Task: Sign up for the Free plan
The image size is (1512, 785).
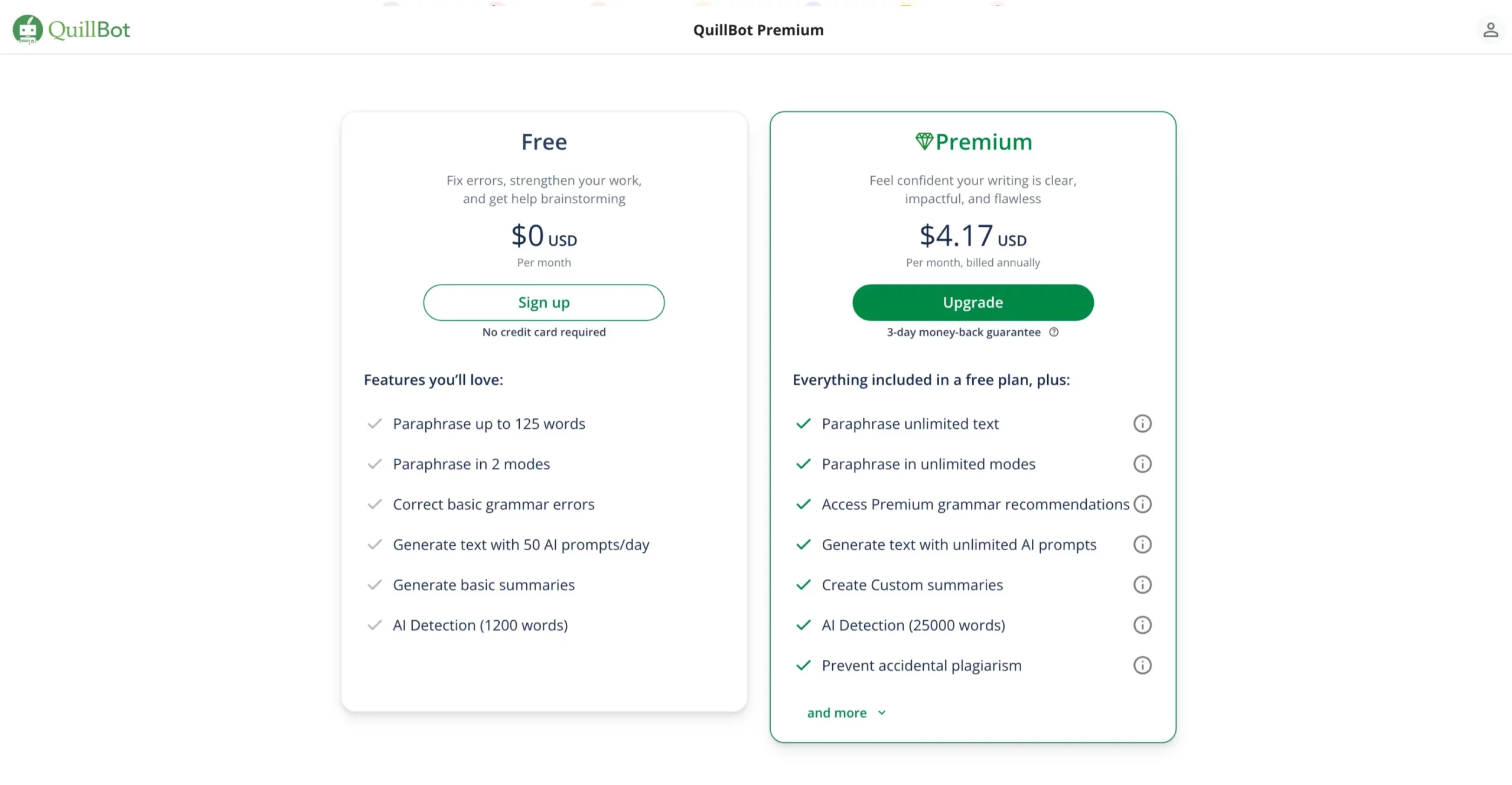Action: coord(543,302)
